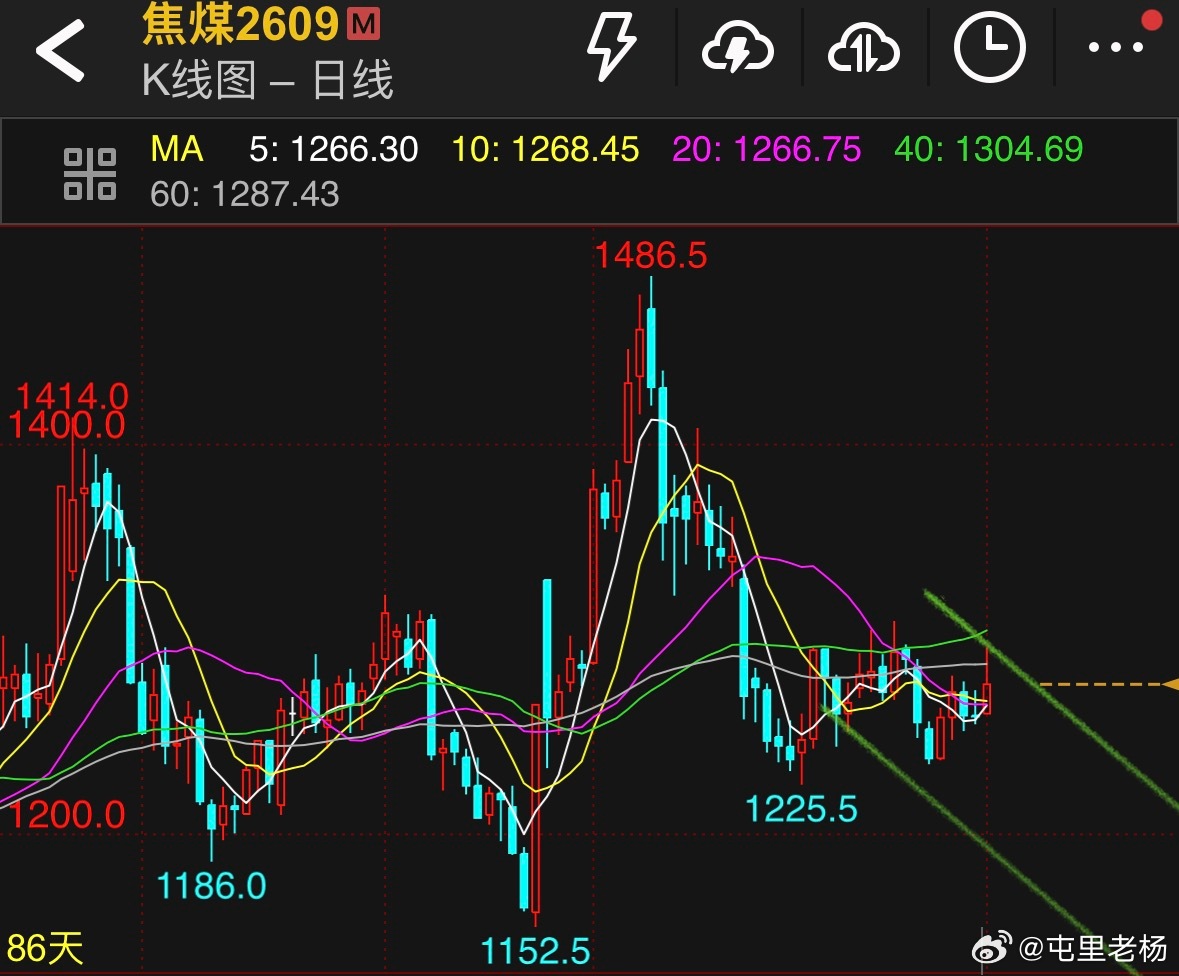Tap the MA 10: 1268.45 value
The image size is (1179, 976).
coord(545,149)
